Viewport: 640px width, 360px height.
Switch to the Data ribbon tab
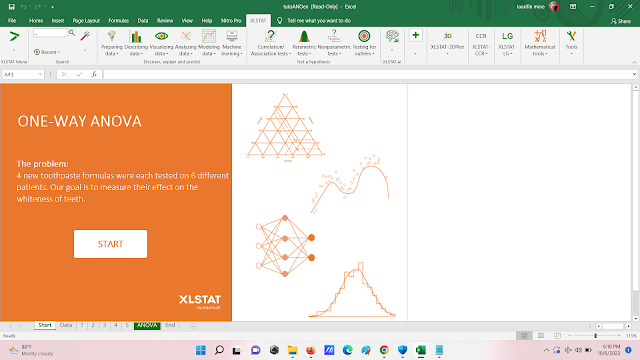(x=143, y=20)
